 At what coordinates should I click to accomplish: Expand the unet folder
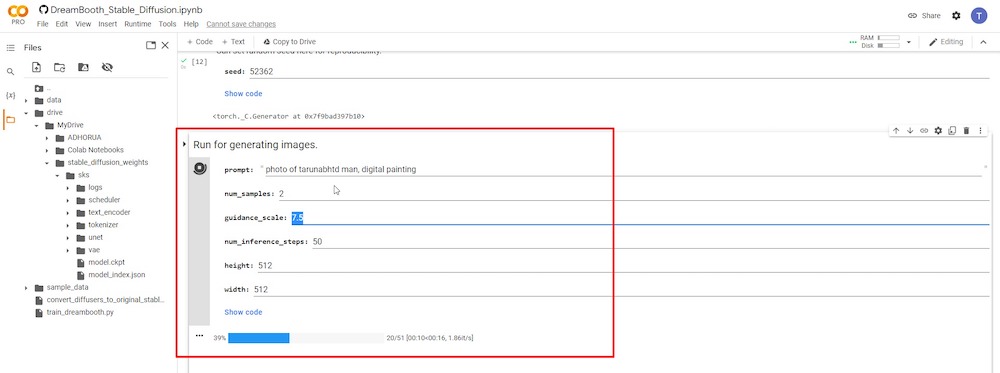[x=68, y=237]
